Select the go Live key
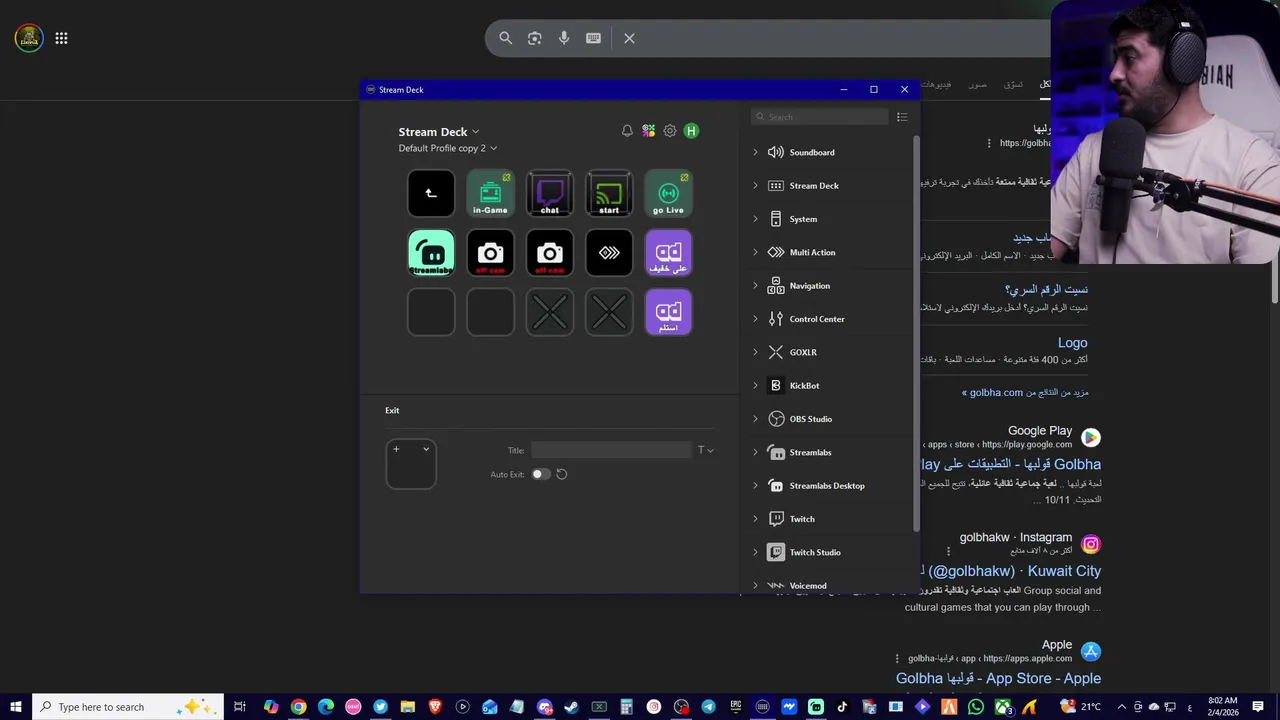The height and width of the screenshot is (720, 1280). (668, 193)
